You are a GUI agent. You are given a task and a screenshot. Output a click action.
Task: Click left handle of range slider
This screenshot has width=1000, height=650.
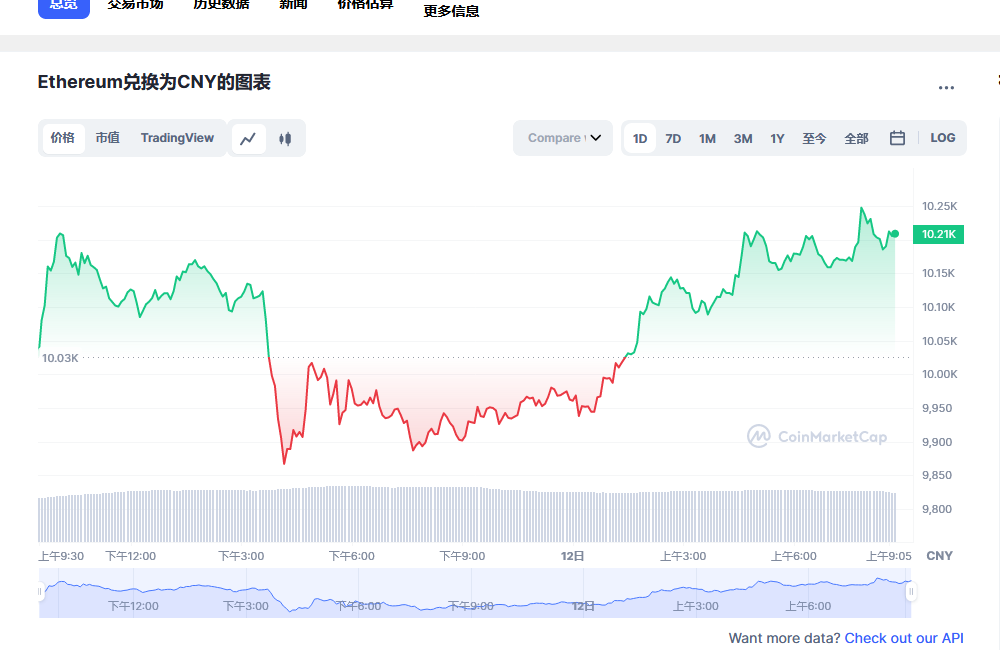pyautogui.click(x=41, y=592)
